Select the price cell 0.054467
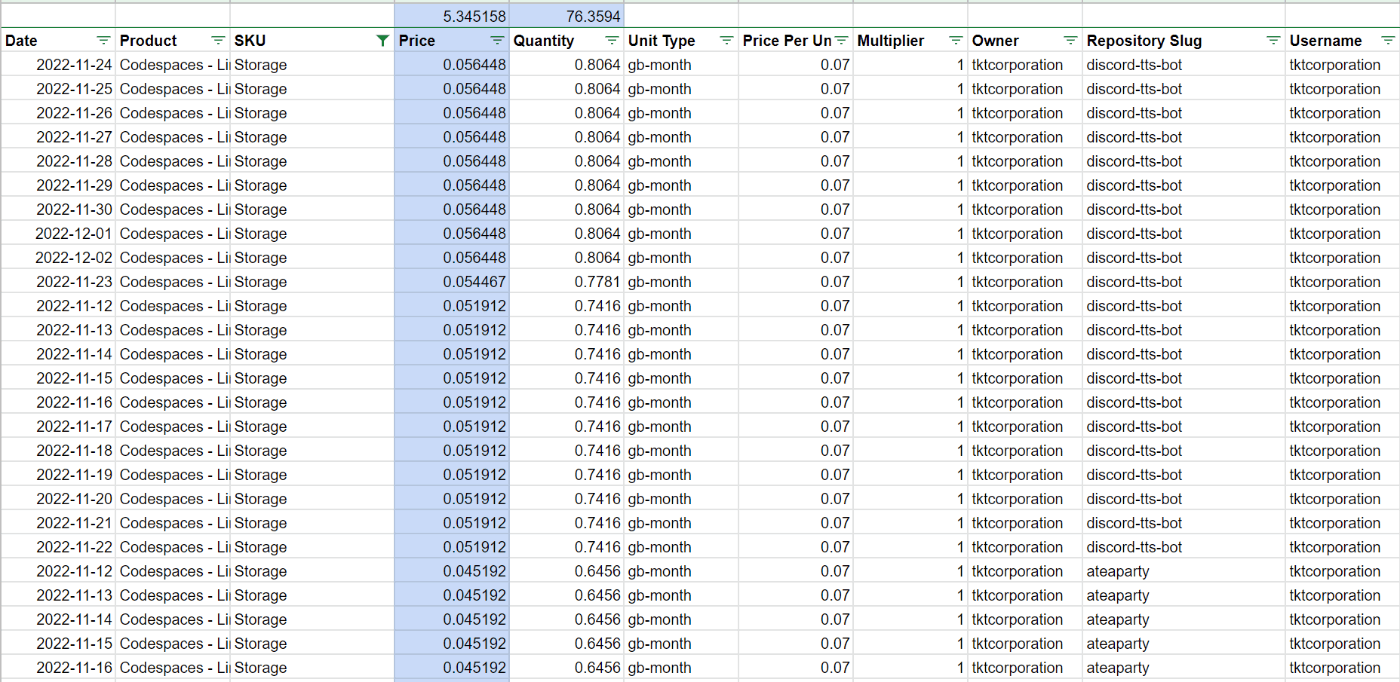Image resolution: width=1400 pixels, height=682 pixels. pos(452,282)
